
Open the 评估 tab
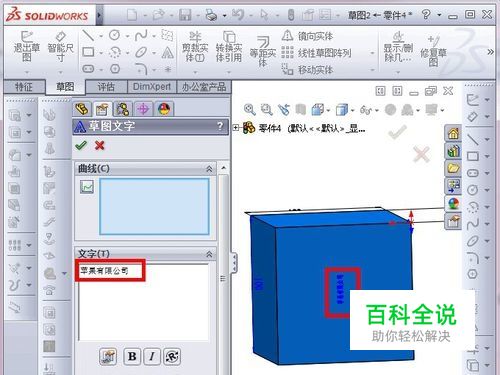[106, 87]
